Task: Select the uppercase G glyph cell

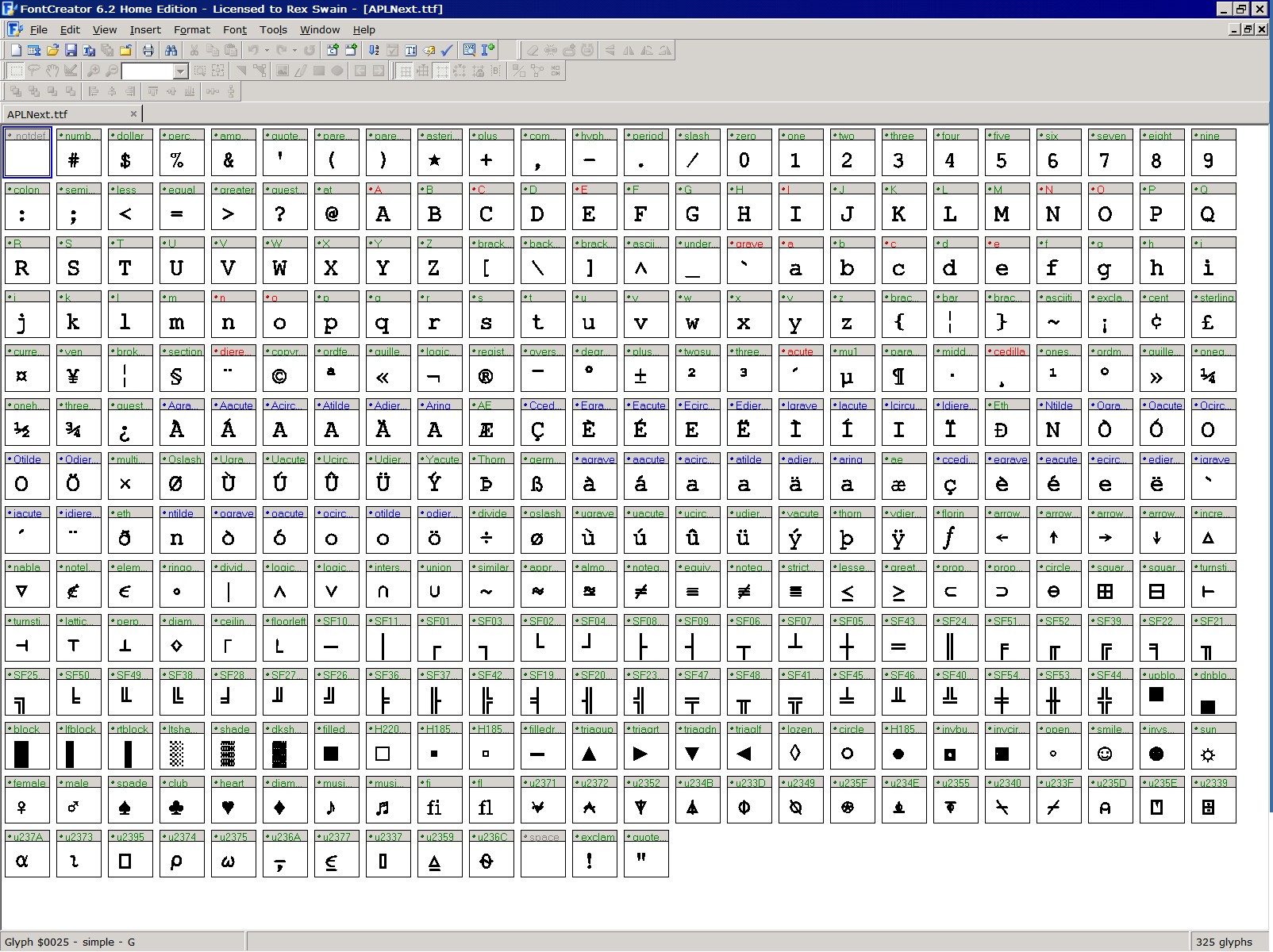Action: click(x=698, y=206)
